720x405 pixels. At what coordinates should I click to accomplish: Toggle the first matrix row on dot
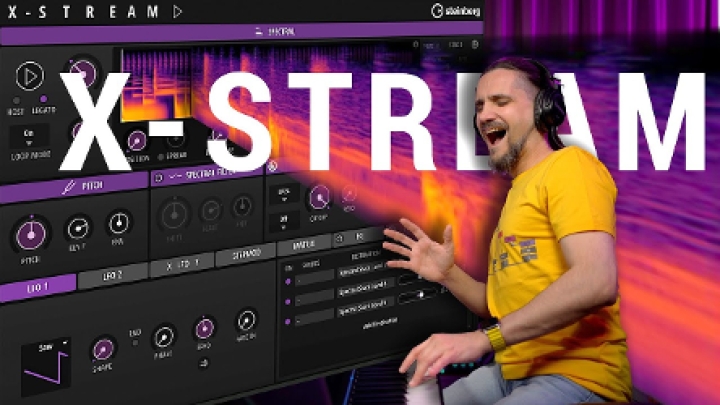tap(288, 282)
